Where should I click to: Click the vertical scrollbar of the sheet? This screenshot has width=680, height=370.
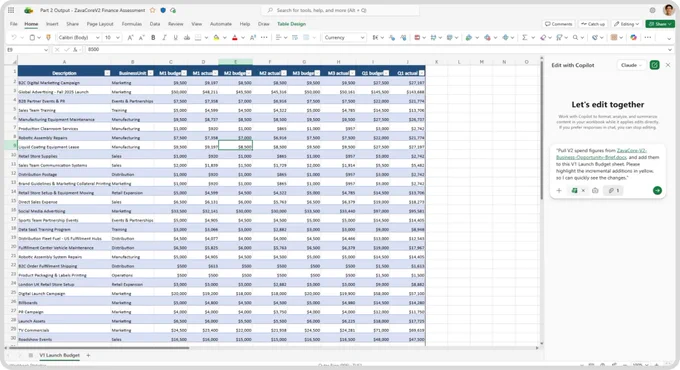542,130
